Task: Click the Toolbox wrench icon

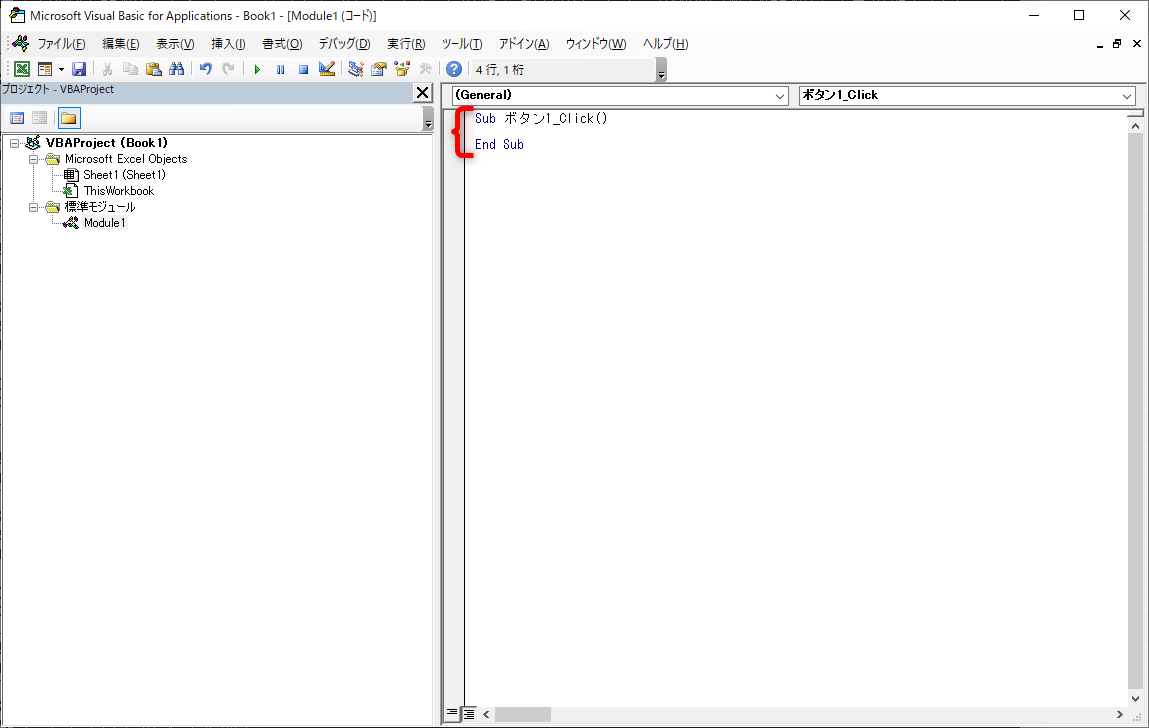Action: (x=426, y=69)
